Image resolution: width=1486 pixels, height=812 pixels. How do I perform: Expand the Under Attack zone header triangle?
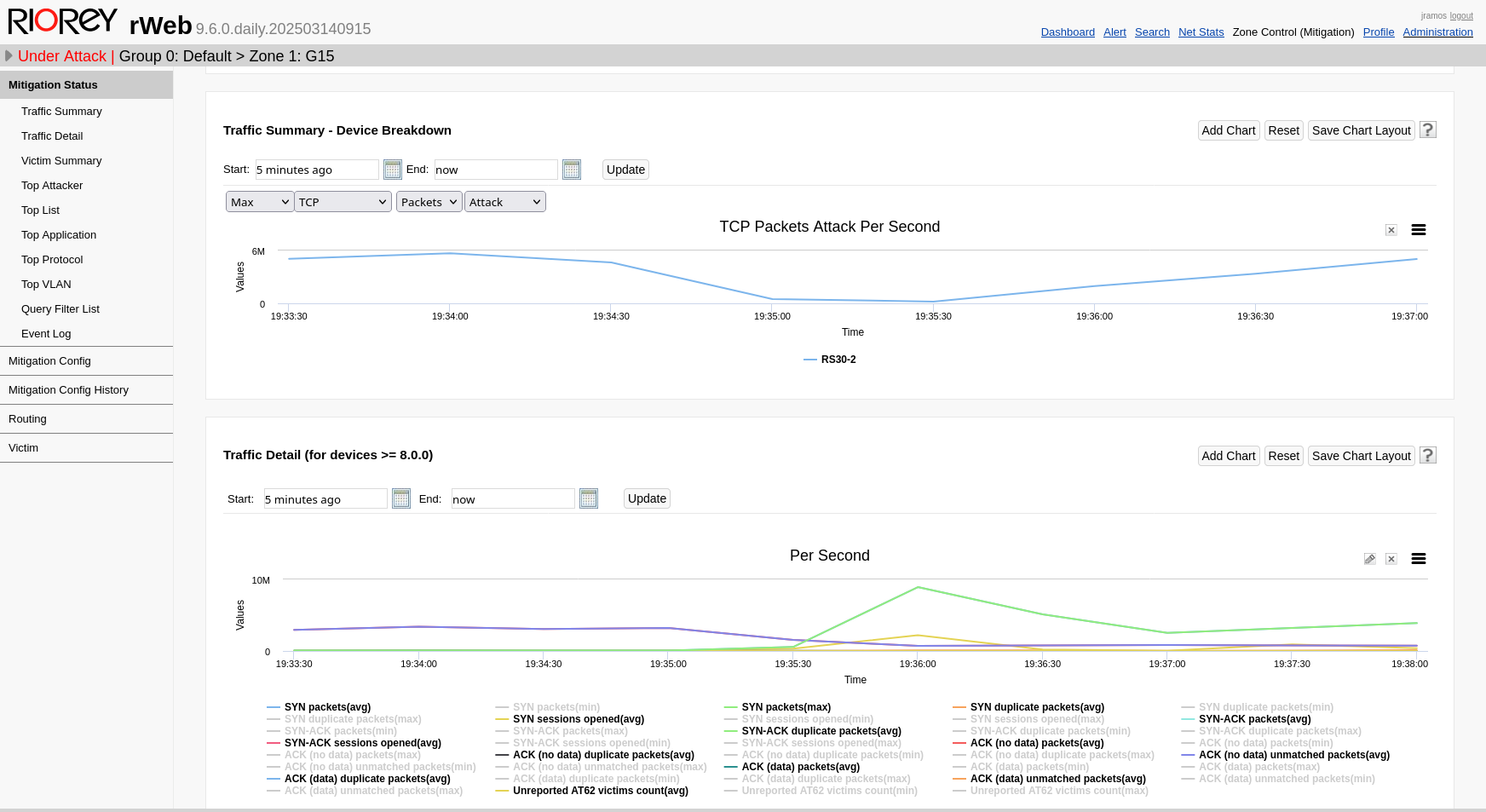tap(9, 56)
